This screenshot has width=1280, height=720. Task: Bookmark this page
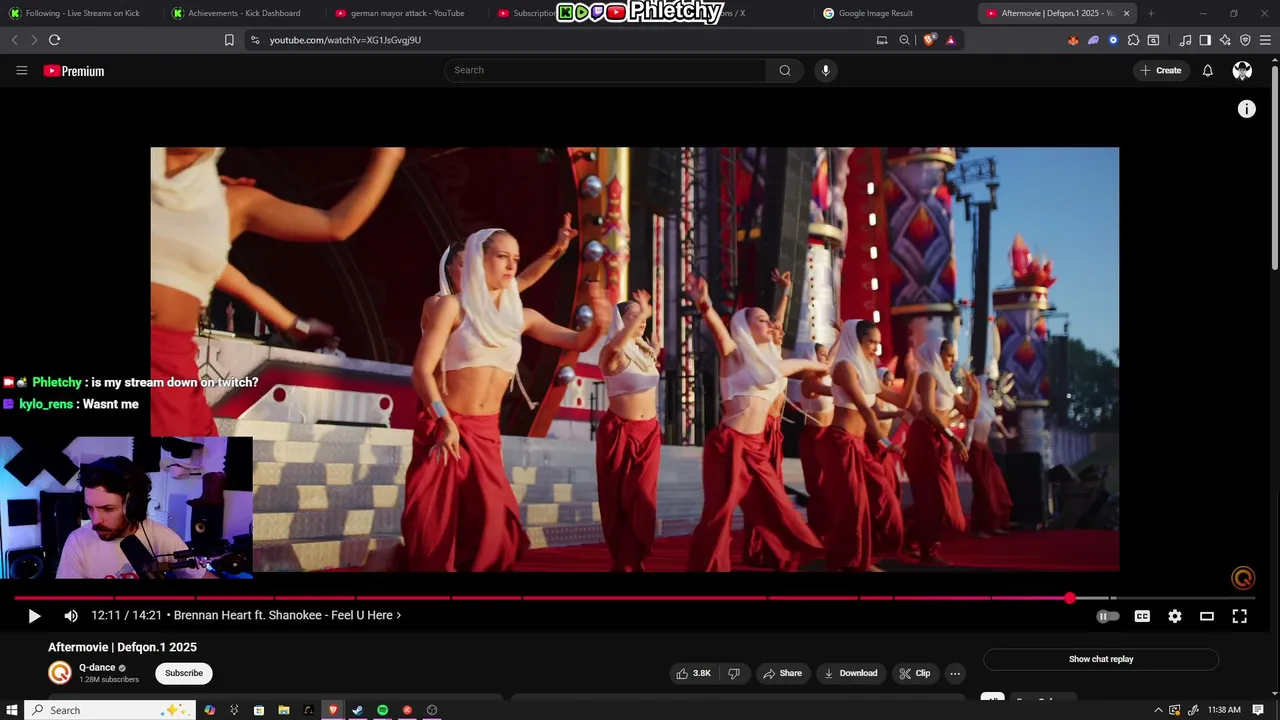coord(229,40)
